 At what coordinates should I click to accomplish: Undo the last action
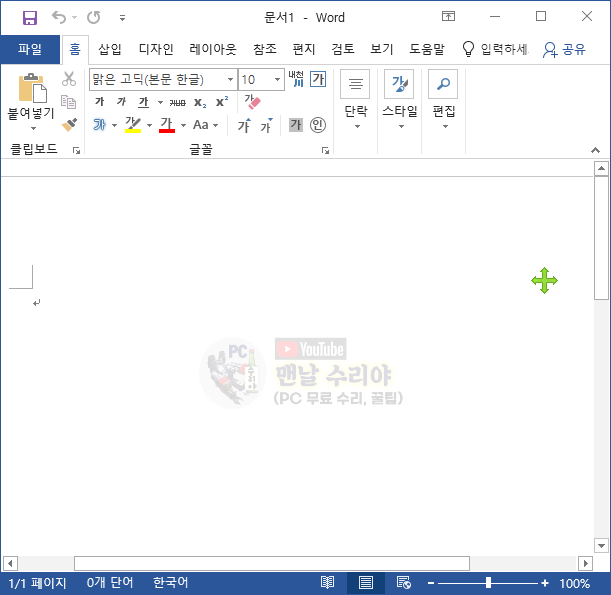pyautogui.click(x=59, y=18)
